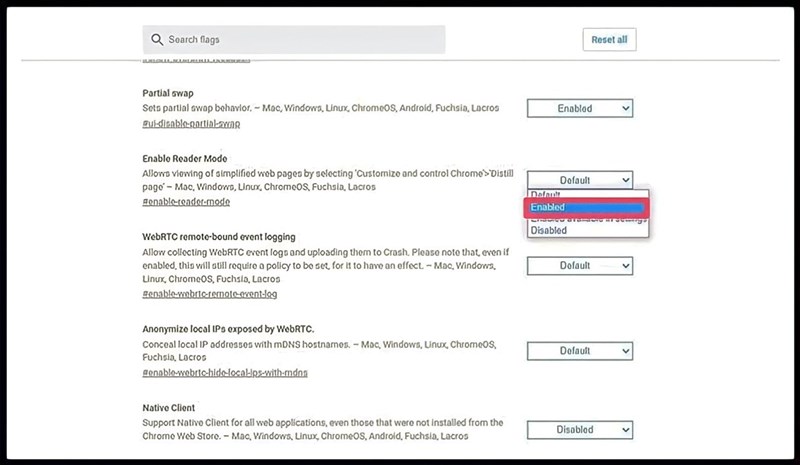Open the WebRTC remote-bound event logging dropdown
This screenshot has width=800, height=465.
[580, 265]
